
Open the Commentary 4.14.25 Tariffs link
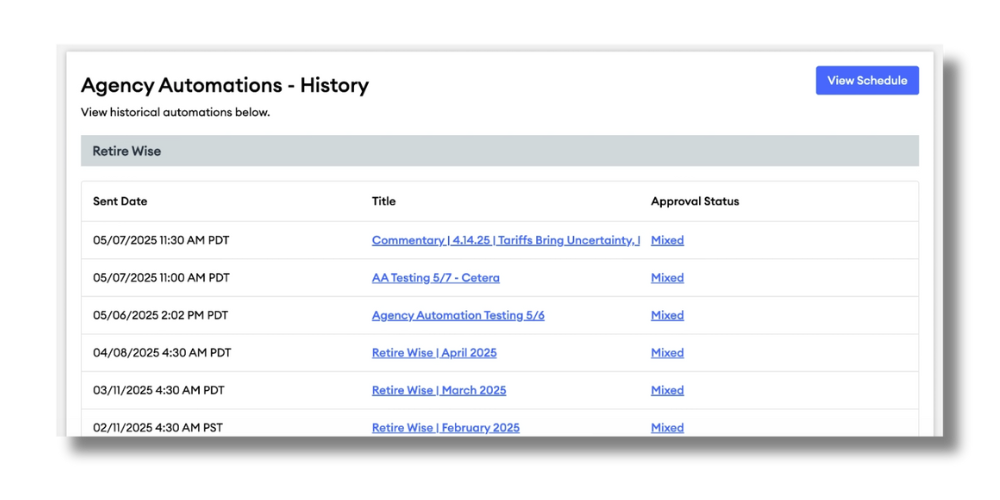pos(505,240)
